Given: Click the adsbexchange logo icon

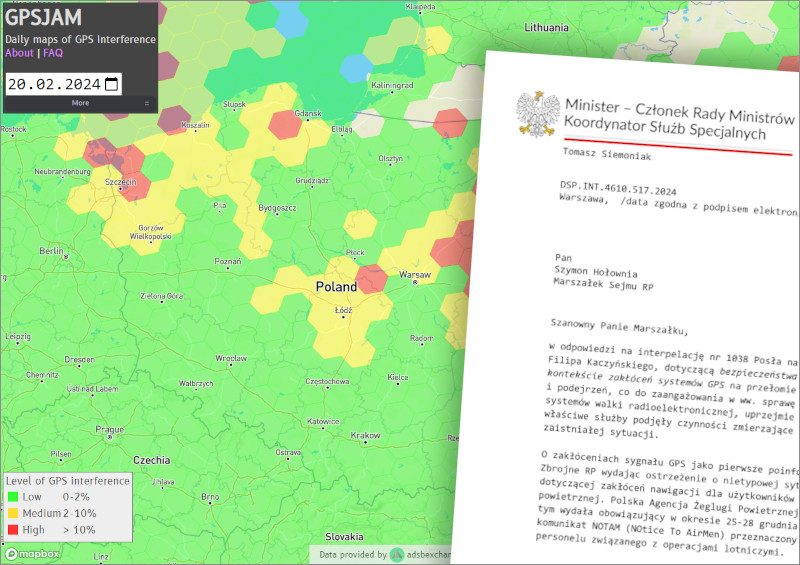Looking at the screenshot, I should click(397, 554).
